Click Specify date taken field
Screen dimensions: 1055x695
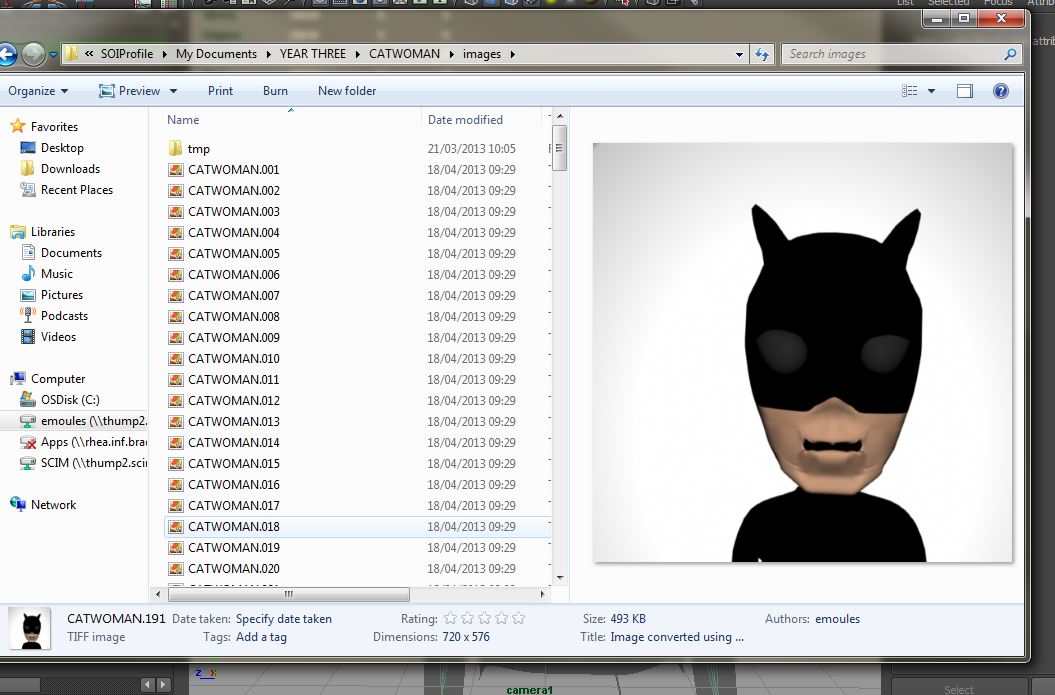point(283,619)
